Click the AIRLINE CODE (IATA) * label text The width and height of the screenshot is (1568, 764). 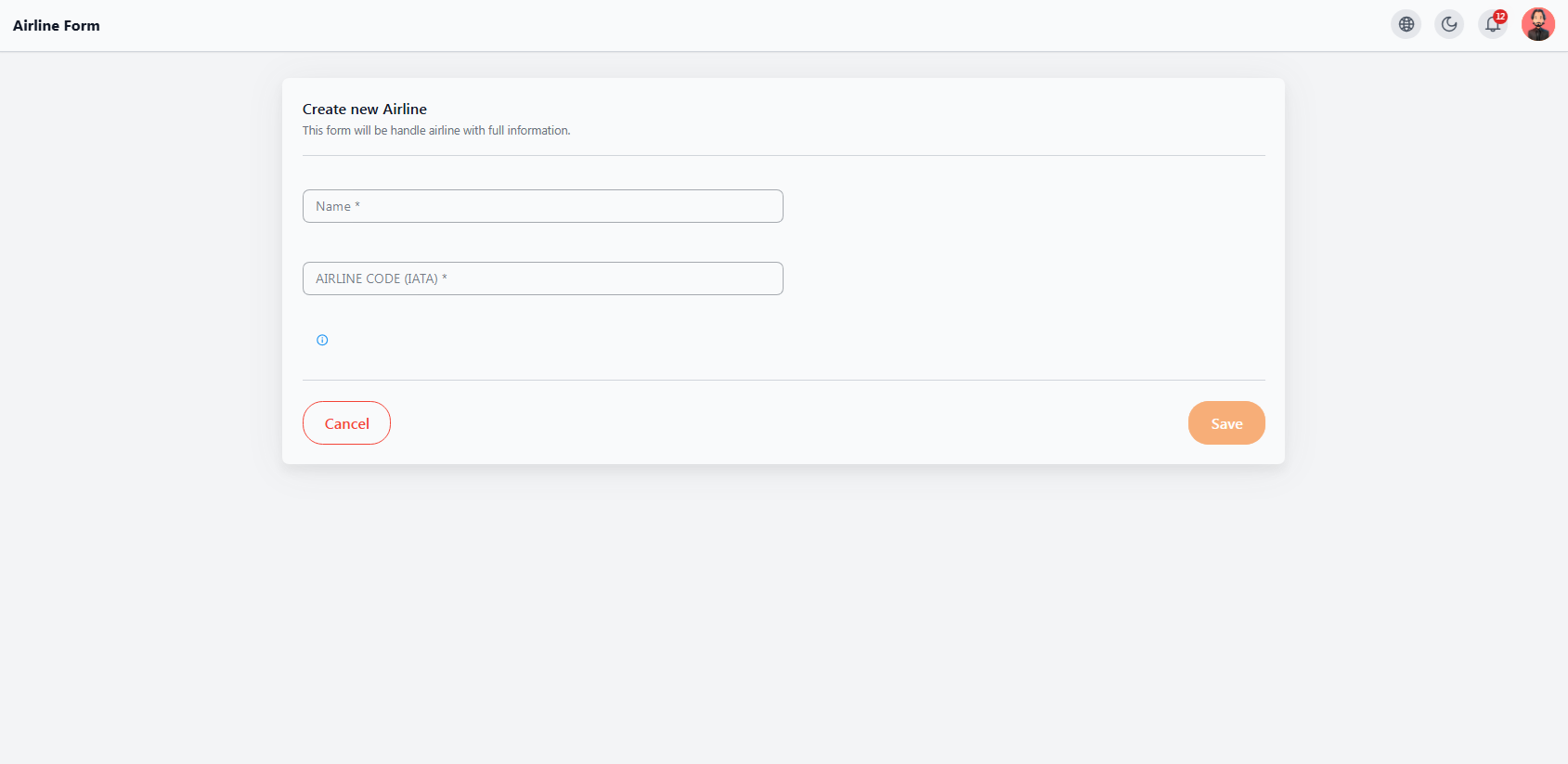click(x=382, y=278)
